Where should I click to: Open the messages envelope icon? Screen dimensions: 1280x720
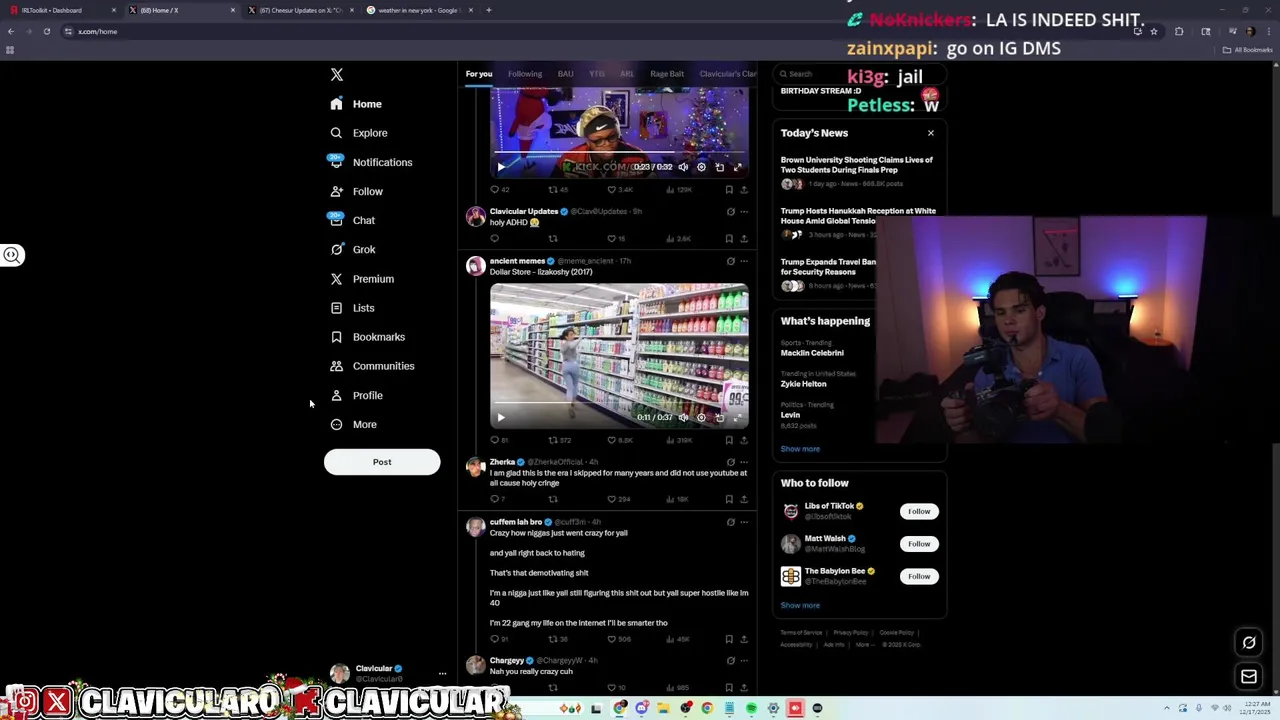(x=1249, y=677)
